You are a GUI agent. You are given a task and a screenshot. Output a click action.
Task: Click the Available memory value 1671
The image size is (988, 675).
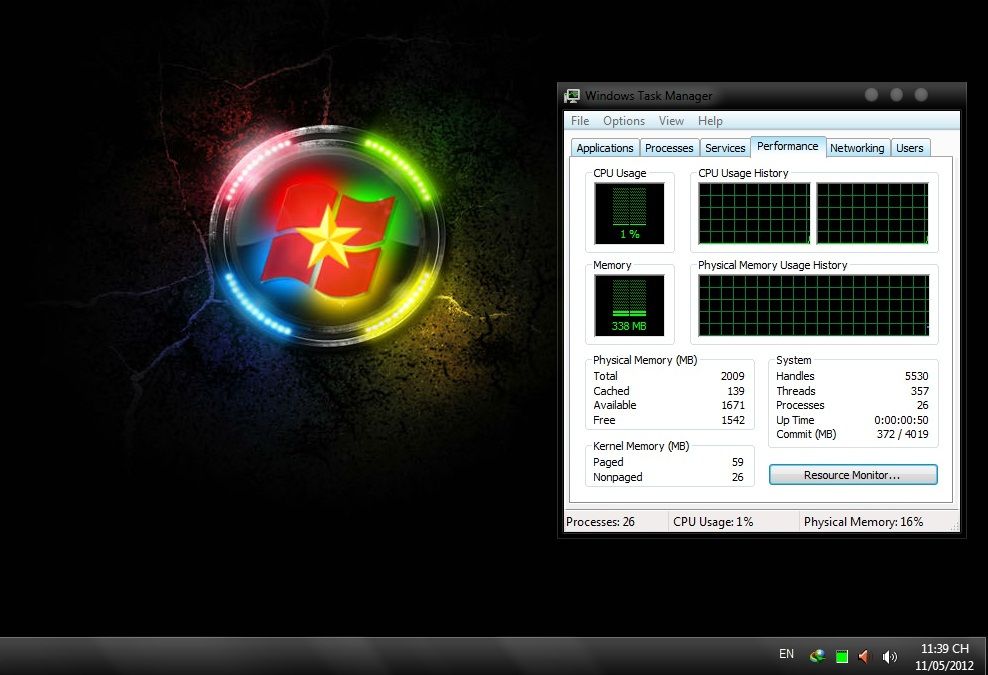click(733, 405)
